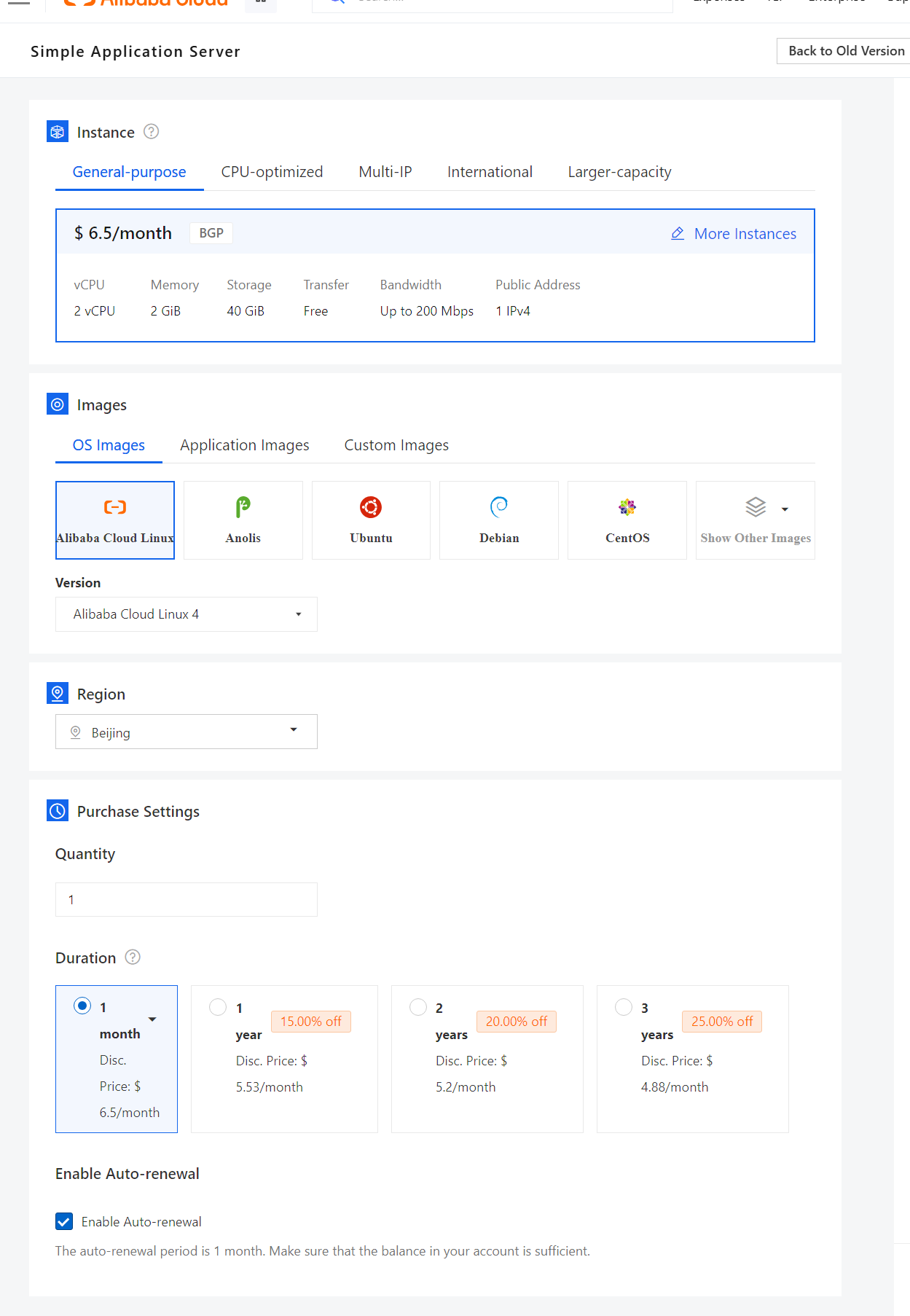Open the Application Images tab

(x=245, y=445)
